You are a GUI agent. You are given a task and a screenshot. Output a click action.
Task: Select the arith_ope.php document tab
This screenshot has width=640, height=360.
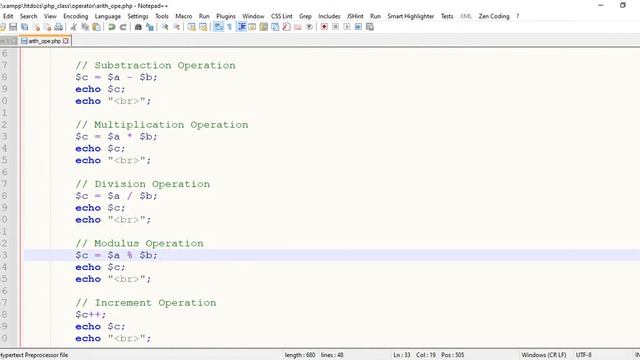[x=44, y=41]
